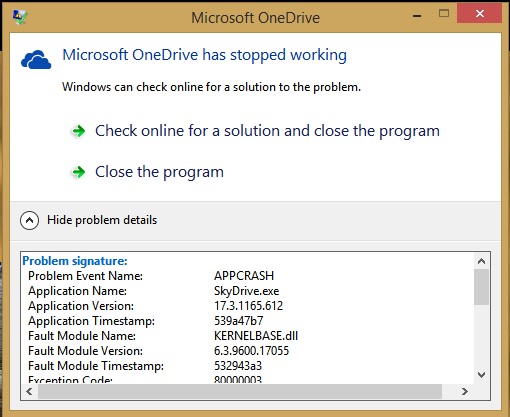Close the dialog with red X
The height and width of the screenshot is (417, 510).
[480, 13]
